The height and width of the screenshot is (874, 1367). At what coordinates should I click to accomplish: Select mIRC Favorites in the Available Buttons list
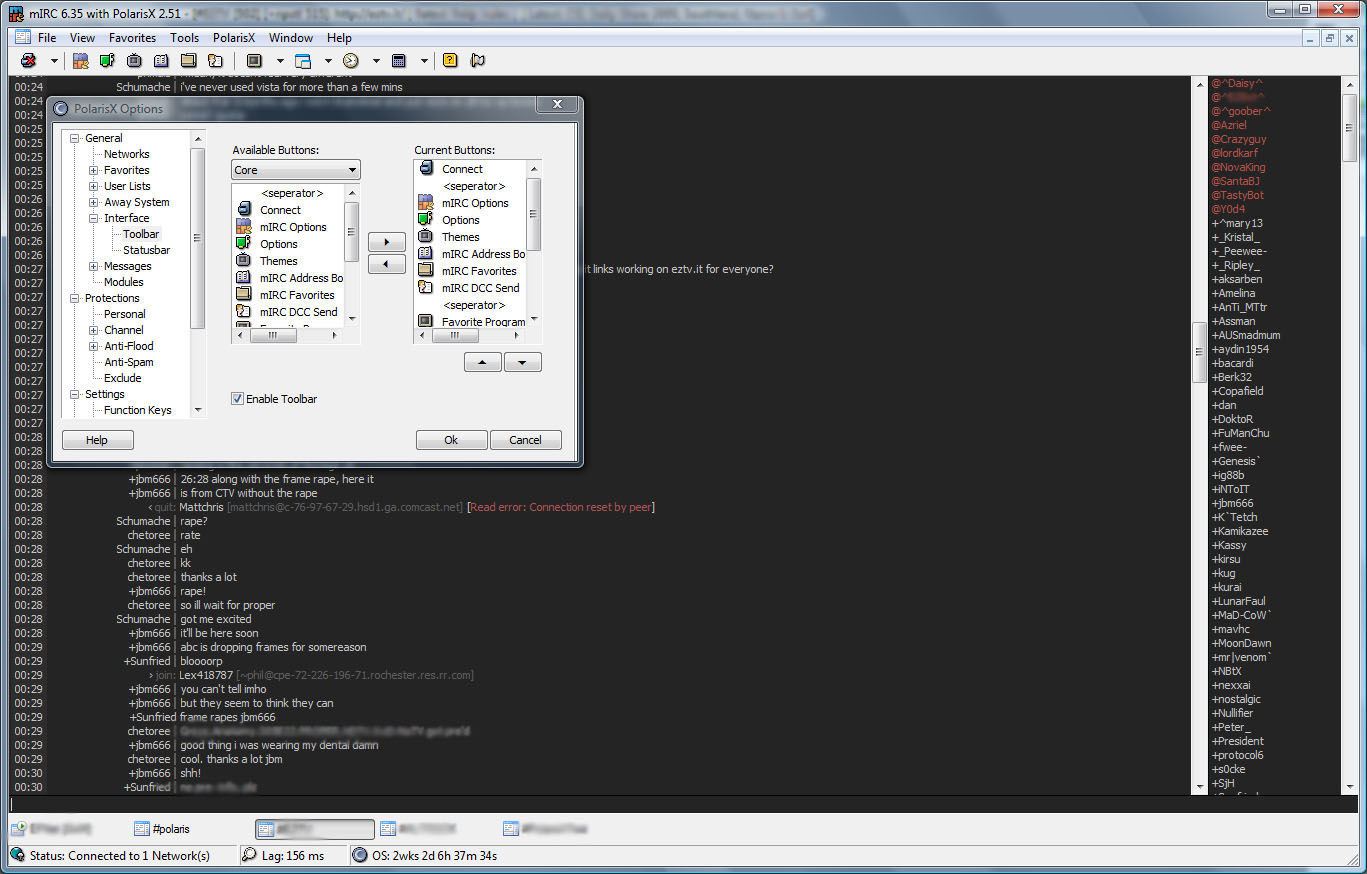(x=297, y=295)
